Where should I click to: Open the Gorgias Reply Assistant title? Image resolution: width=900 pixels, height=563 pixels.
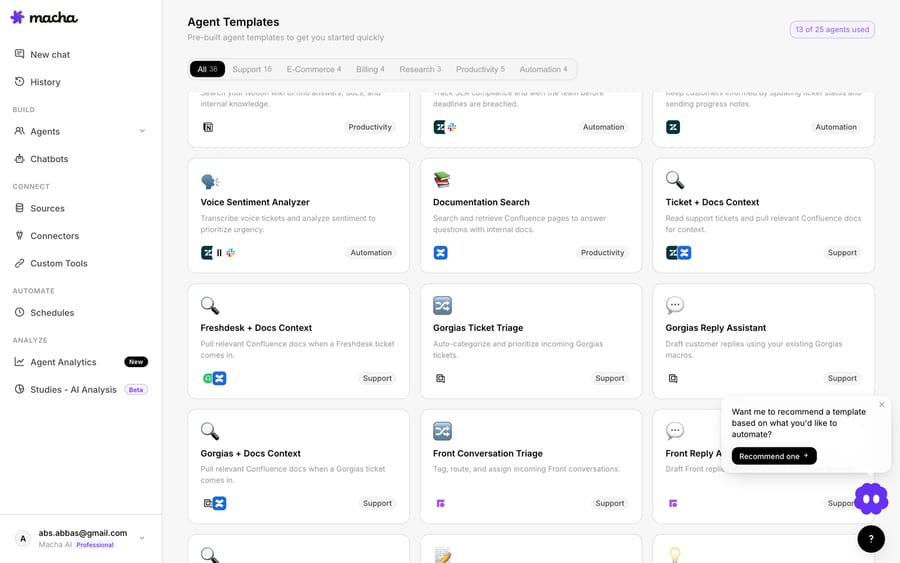point(715,328)
